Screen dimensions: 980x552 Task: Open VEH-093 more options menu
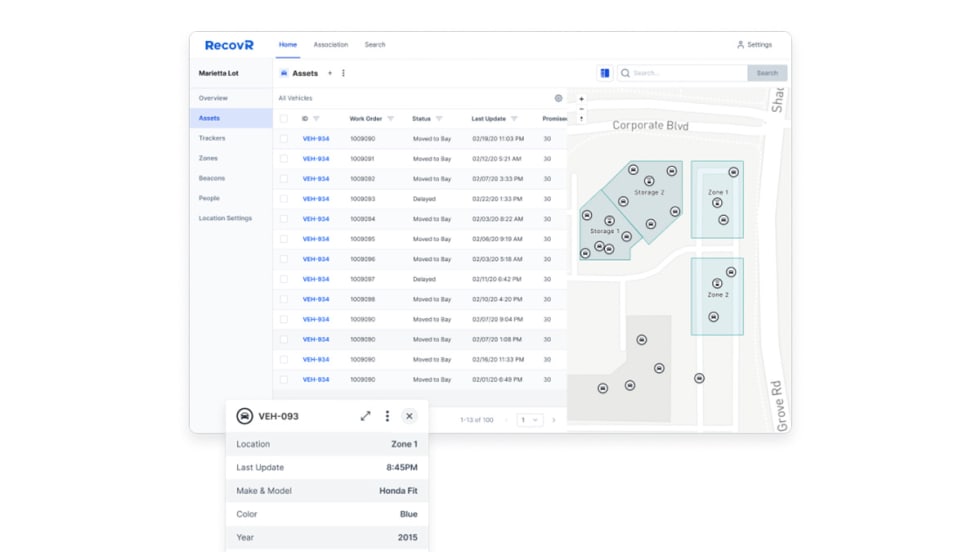(x=387, y=416)
